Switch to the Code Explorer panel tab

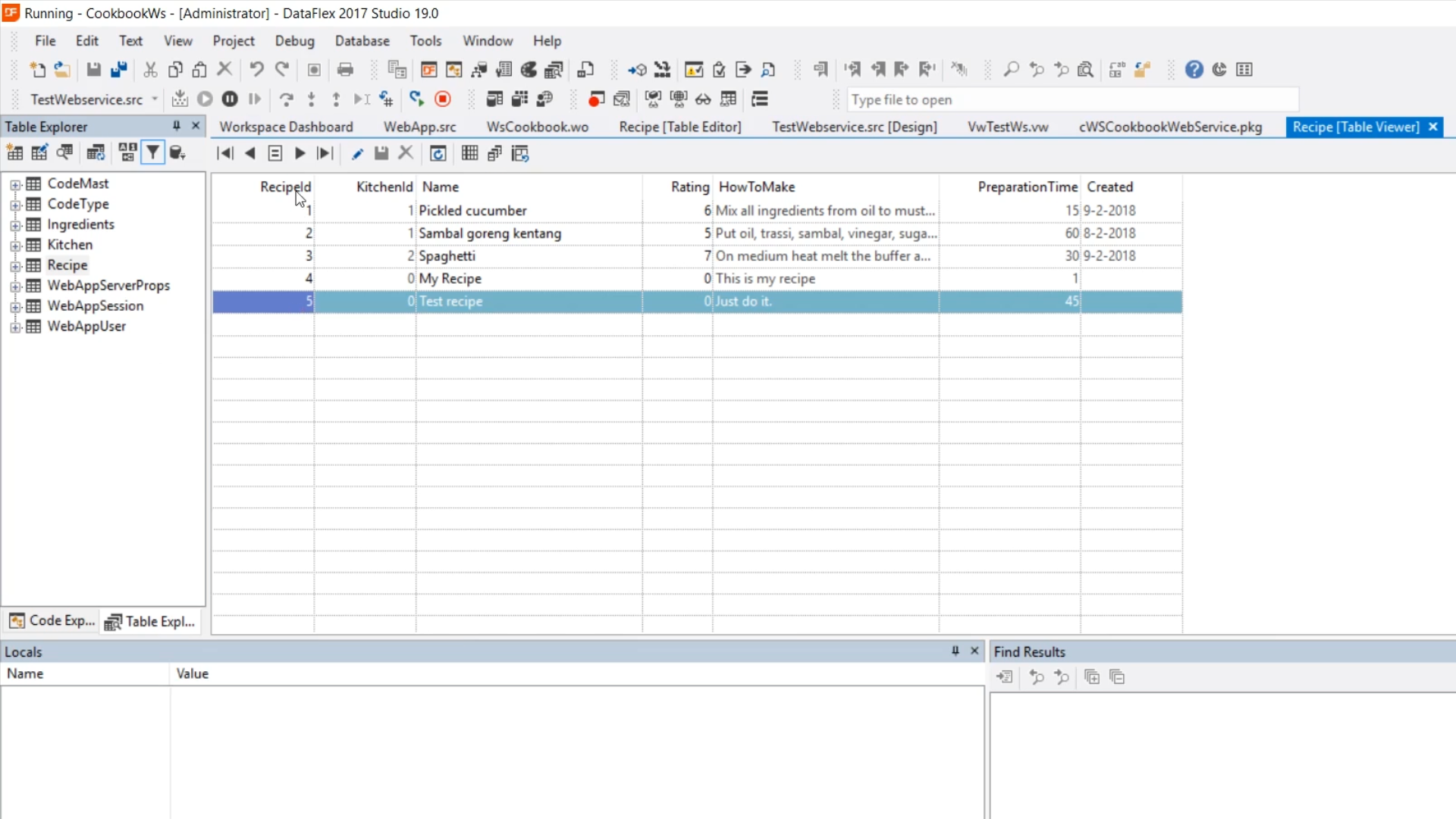52,621
